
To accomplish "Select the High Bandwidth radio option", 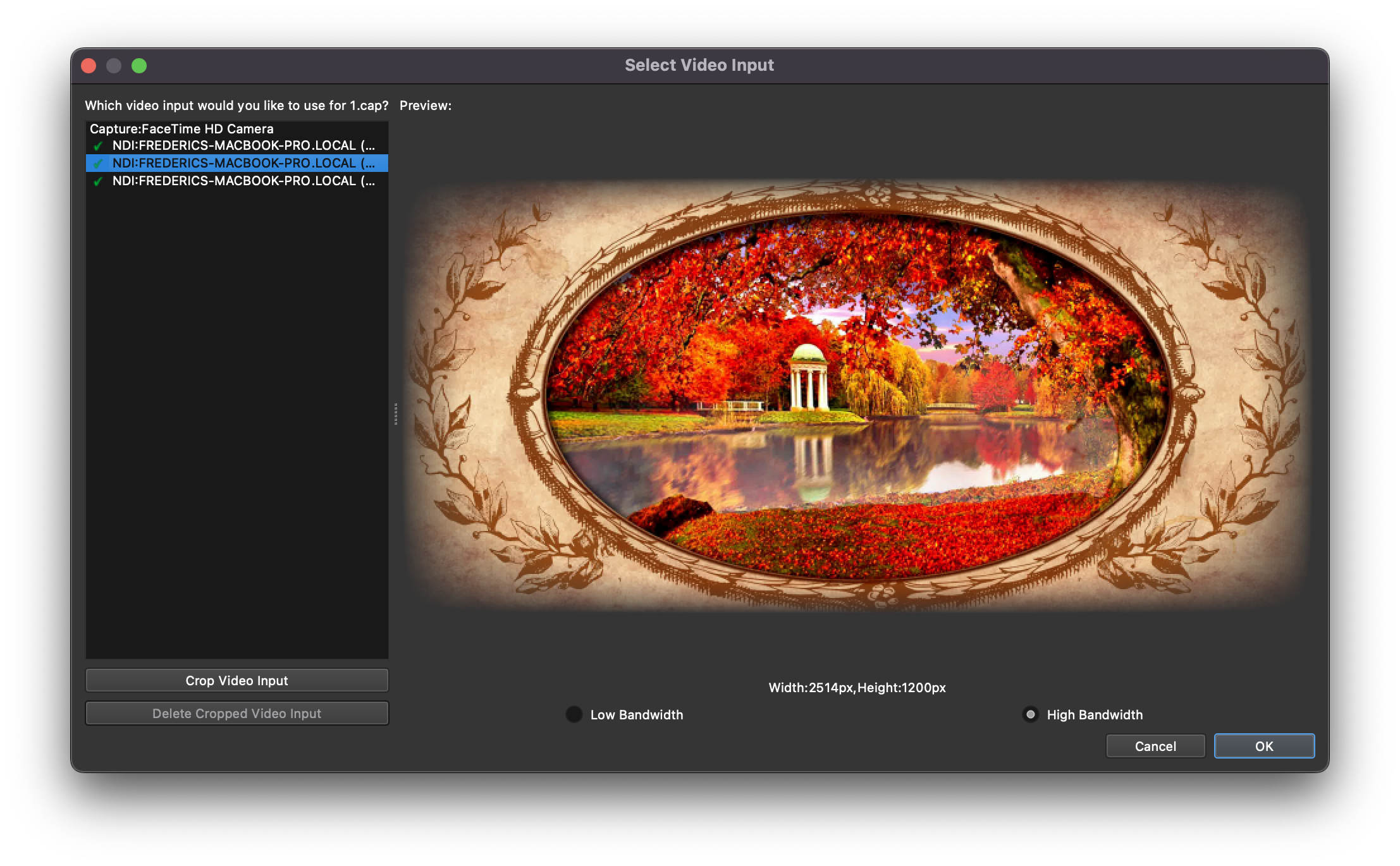I will [1030, 714].
